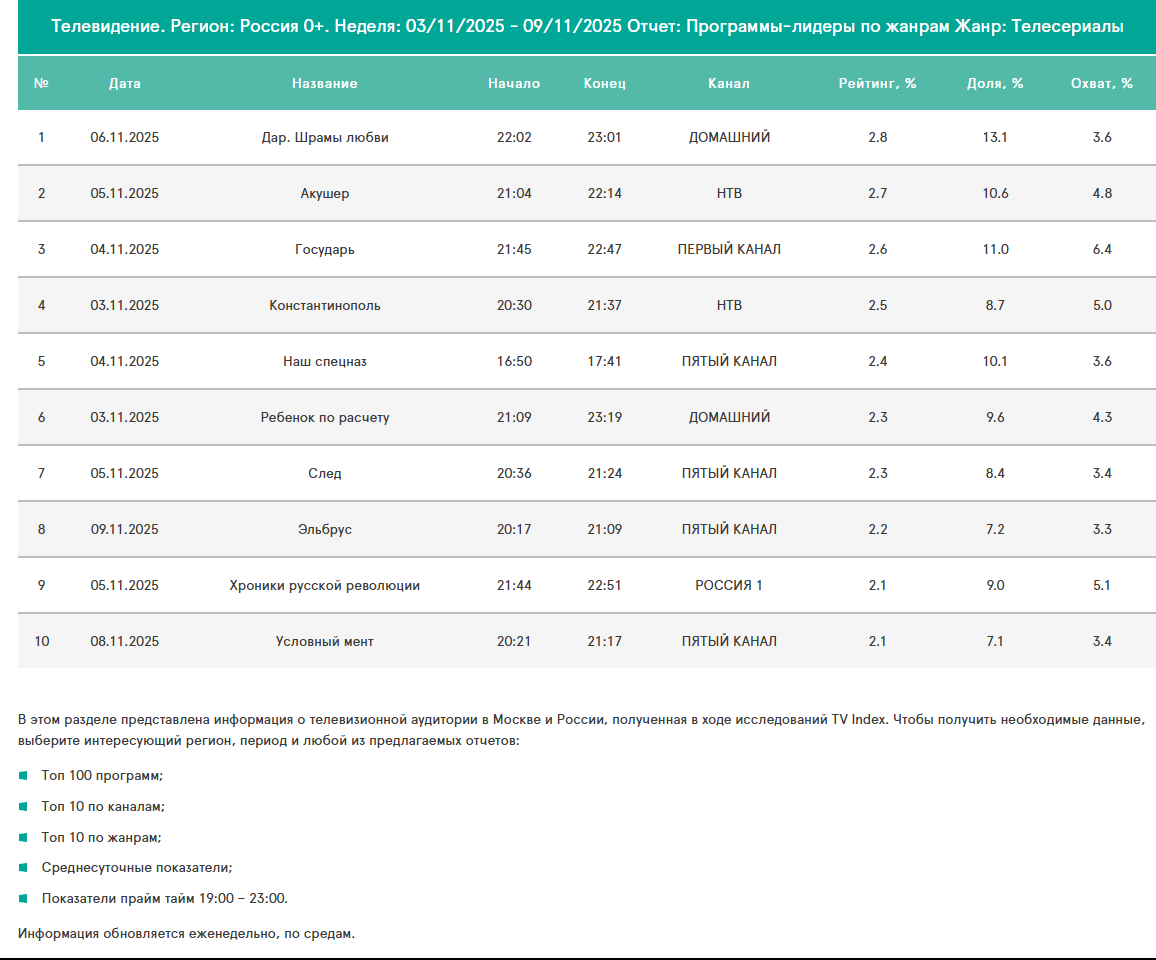Click the Условный мент program title
Viewport: 1156px width, 960px height.
click(324, 641)
